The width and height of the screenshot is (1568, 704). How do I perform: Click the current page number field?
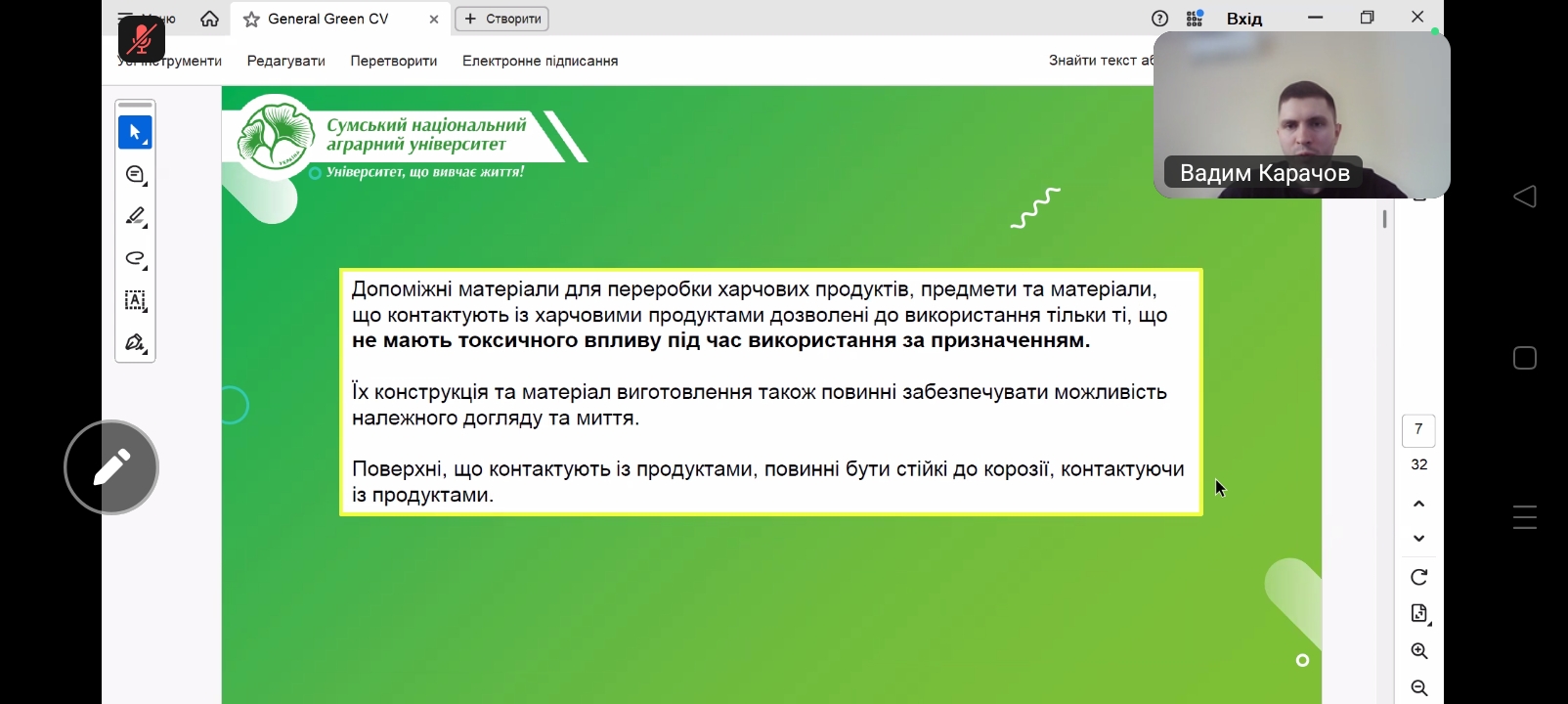pos(1418,430)
